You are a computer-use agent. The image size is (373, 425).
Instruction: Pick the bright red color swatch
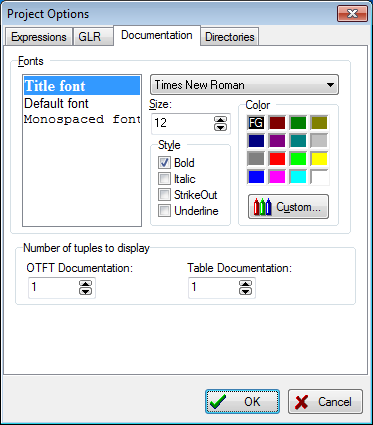tap(277, 159)
